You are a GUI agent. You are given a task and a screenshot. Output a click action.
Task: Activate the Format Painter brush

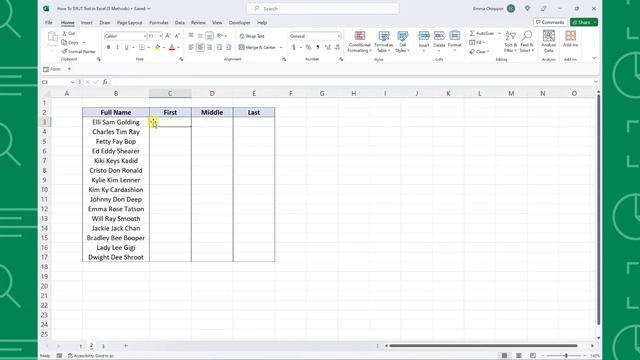[78, 51]
